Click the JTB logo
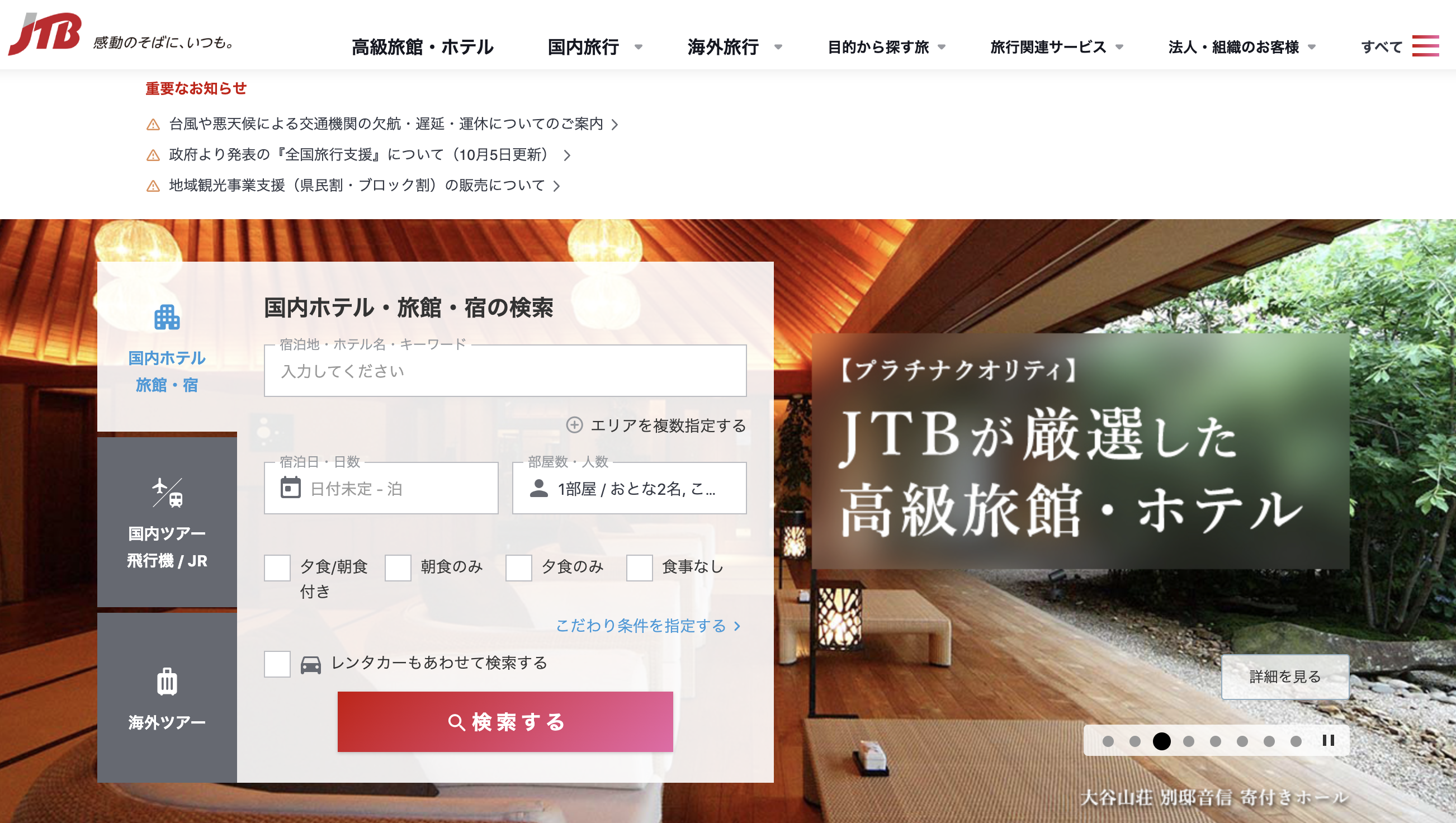Viewport: 1456px width, 823px height. point(45,34)
